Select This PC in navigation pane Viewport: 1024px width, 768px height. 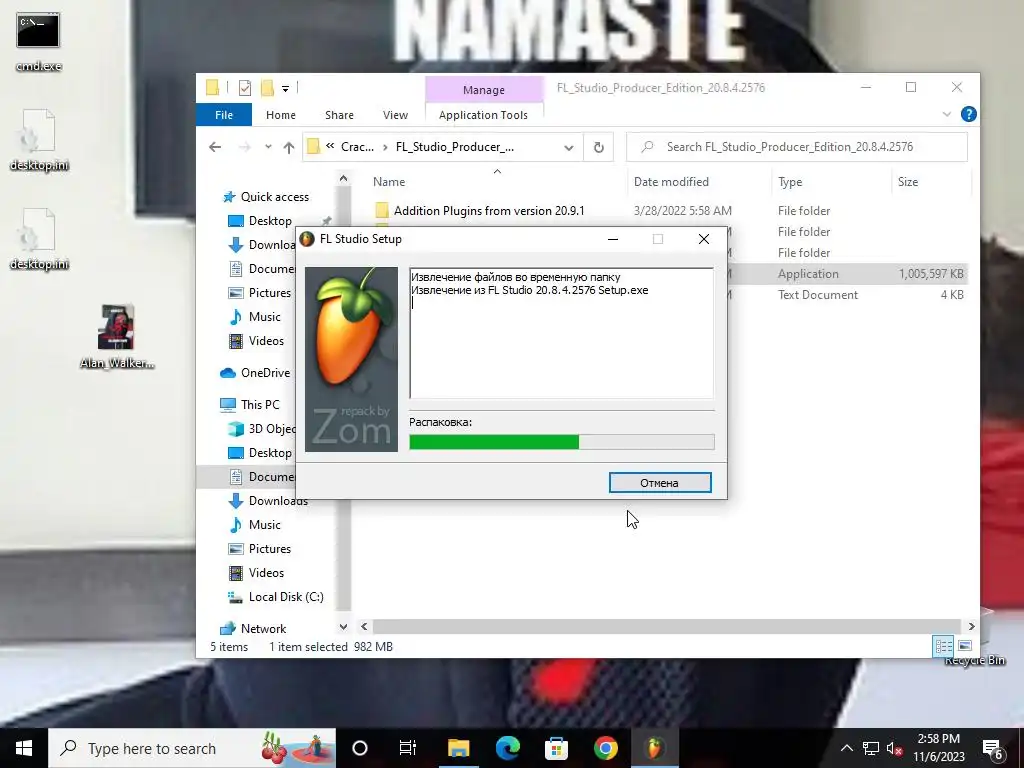coord(260,405)
